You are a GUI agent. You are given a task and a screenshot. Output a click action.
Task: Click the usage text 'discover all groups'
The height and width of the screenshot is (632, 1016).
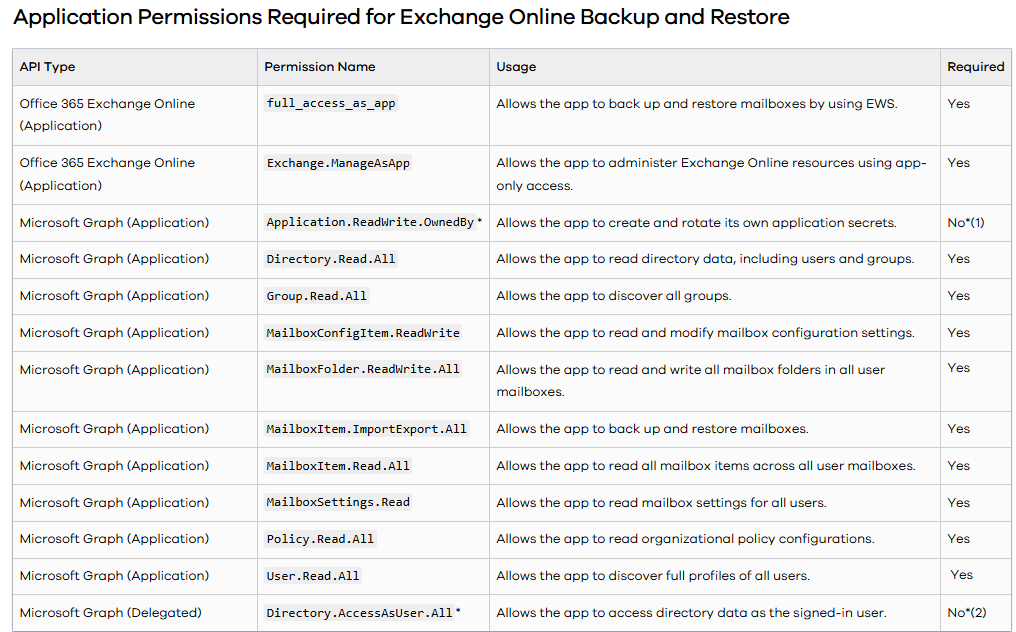614,296
